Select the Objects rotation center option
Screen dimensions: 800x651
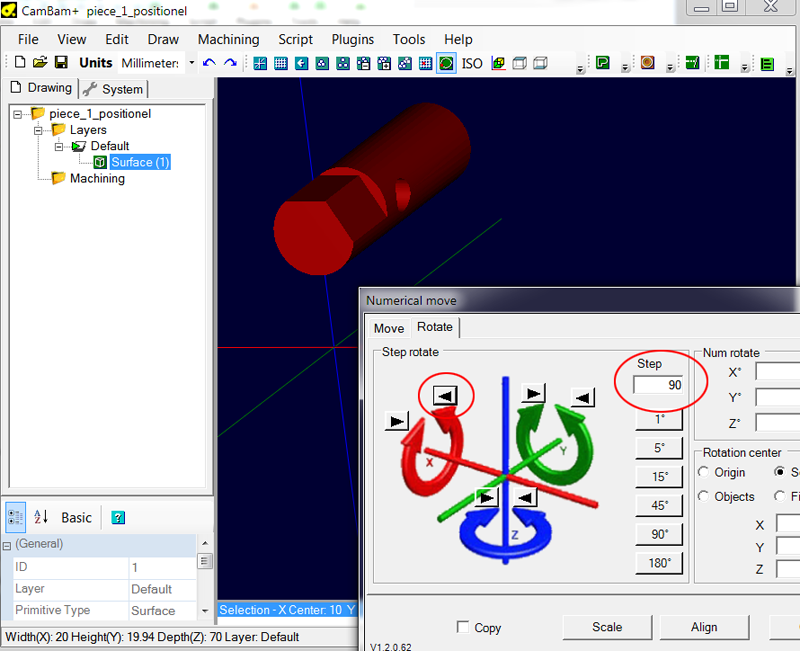[704, 496]
